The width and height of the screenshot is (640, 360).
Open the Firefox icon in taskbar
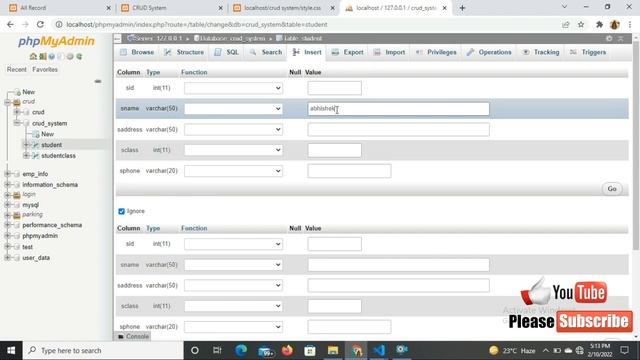pos(287,350)
